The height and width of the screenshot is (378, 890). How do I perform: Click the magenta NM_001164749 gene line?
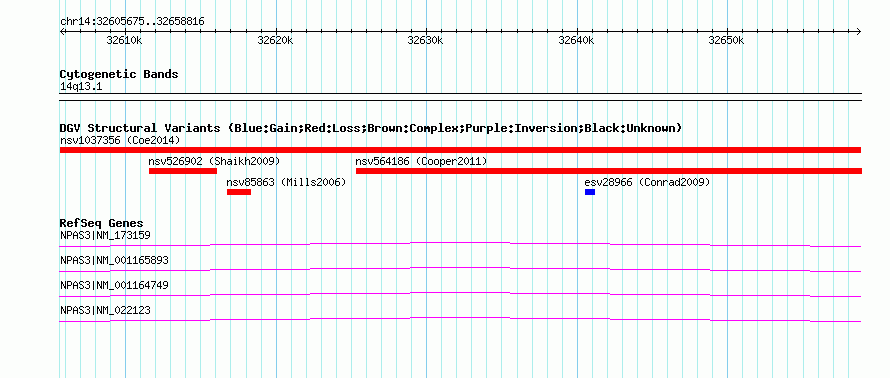pos(460,295)
